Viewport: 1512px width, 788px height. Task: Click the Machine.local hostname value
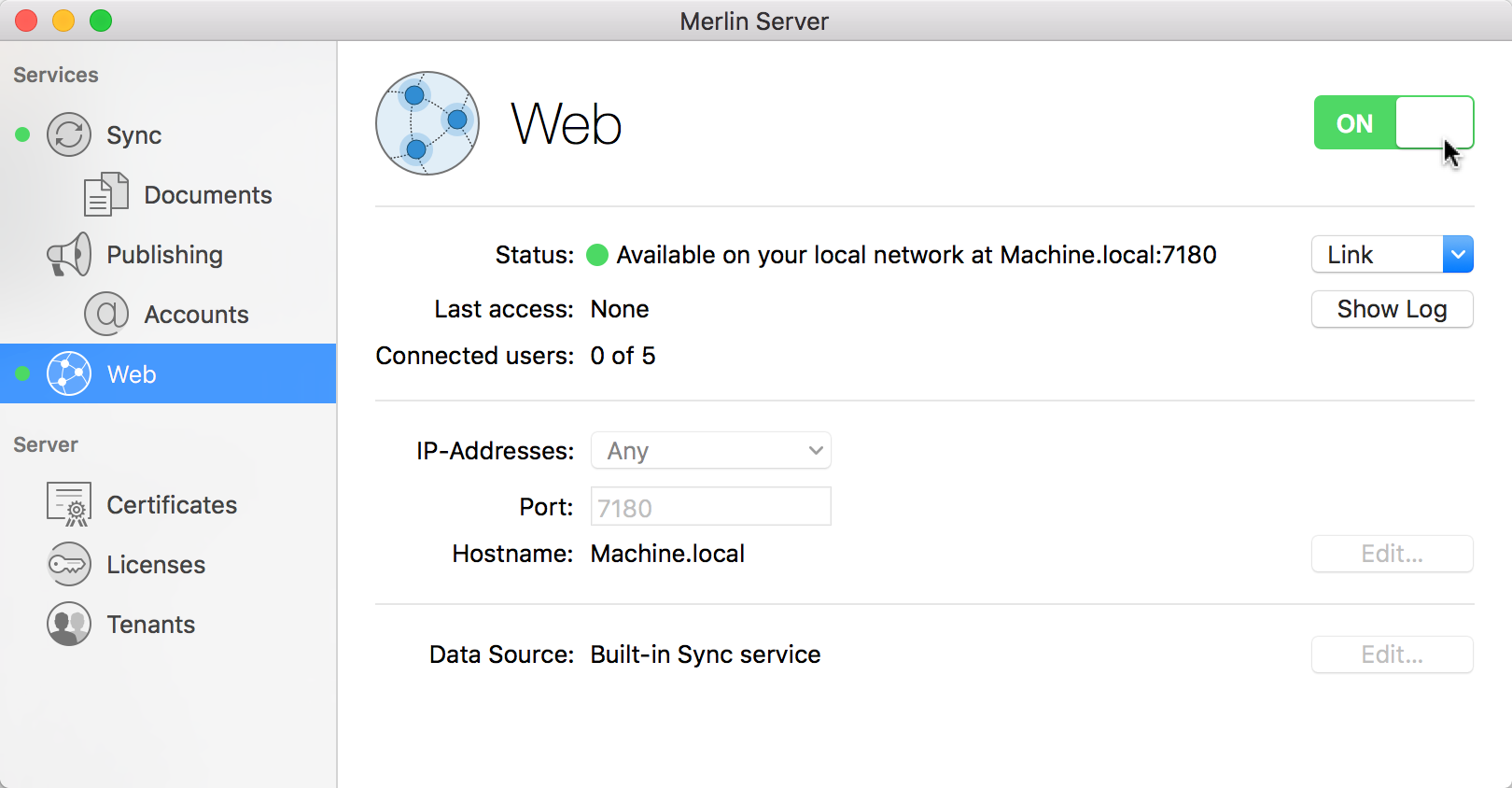click(667, 554)
